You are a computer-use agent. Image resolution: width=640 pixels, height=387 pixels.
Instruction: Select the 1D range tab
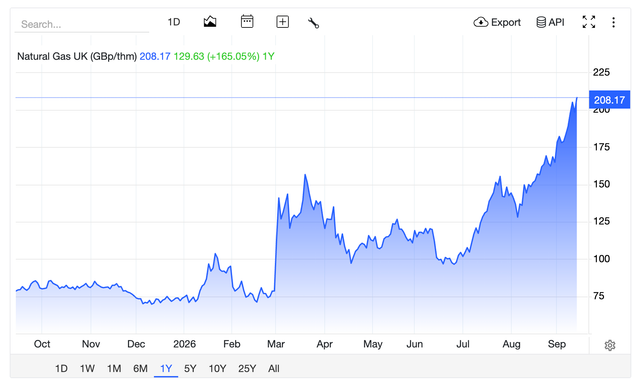click(x=61, y=369)
